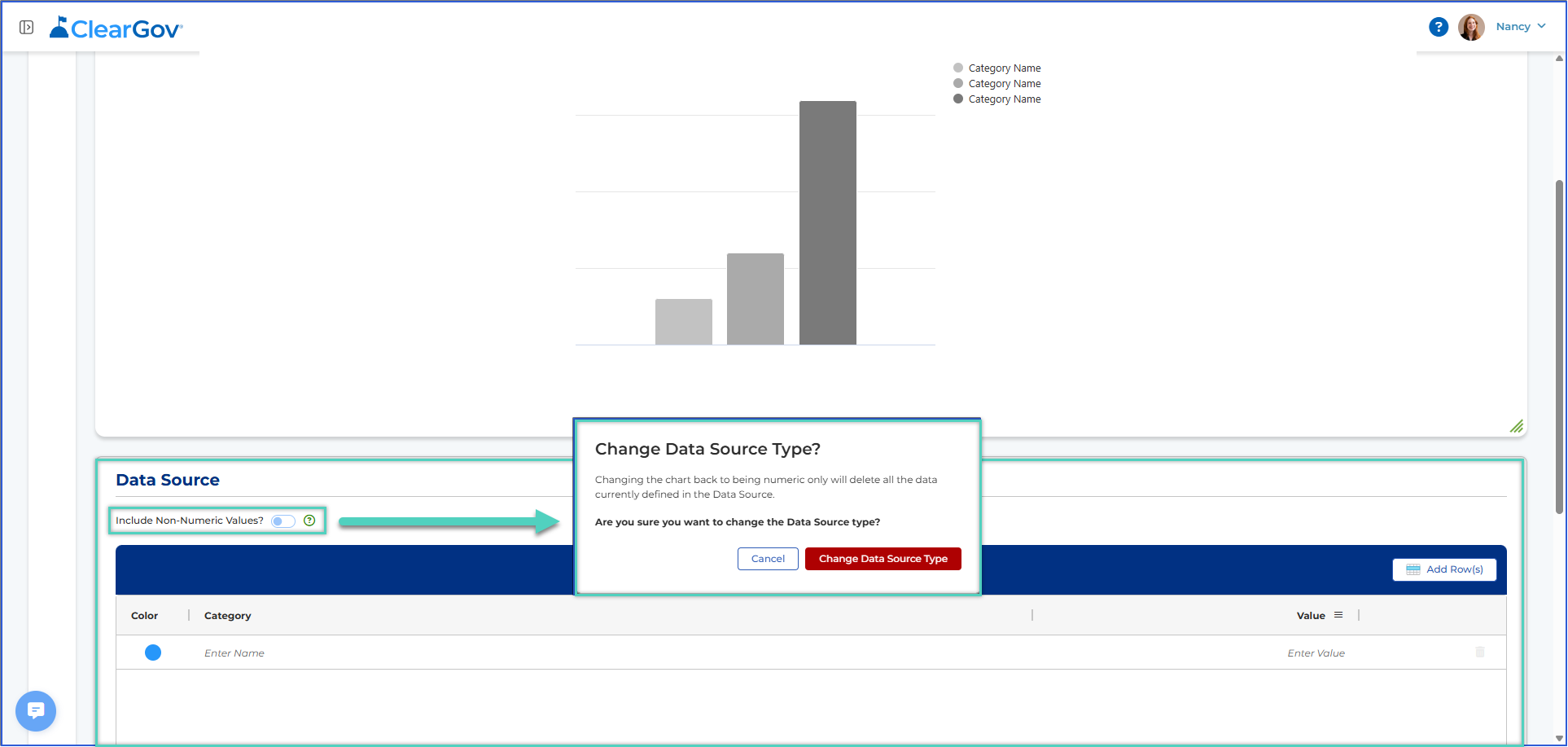
Task: Click the page vertical scrollbar thumb
Action: pyautogui.click(x=1560, y=346)
